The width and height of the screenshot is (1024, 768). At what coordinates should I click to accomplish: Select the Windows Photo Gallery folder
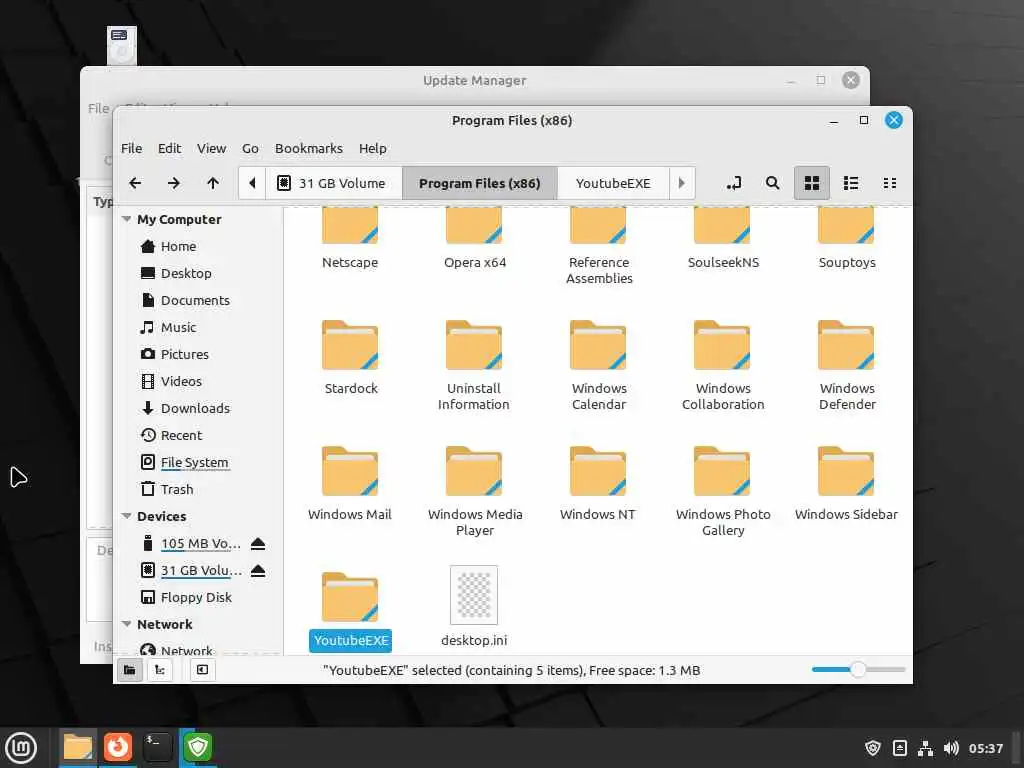(x=723, y=492)
